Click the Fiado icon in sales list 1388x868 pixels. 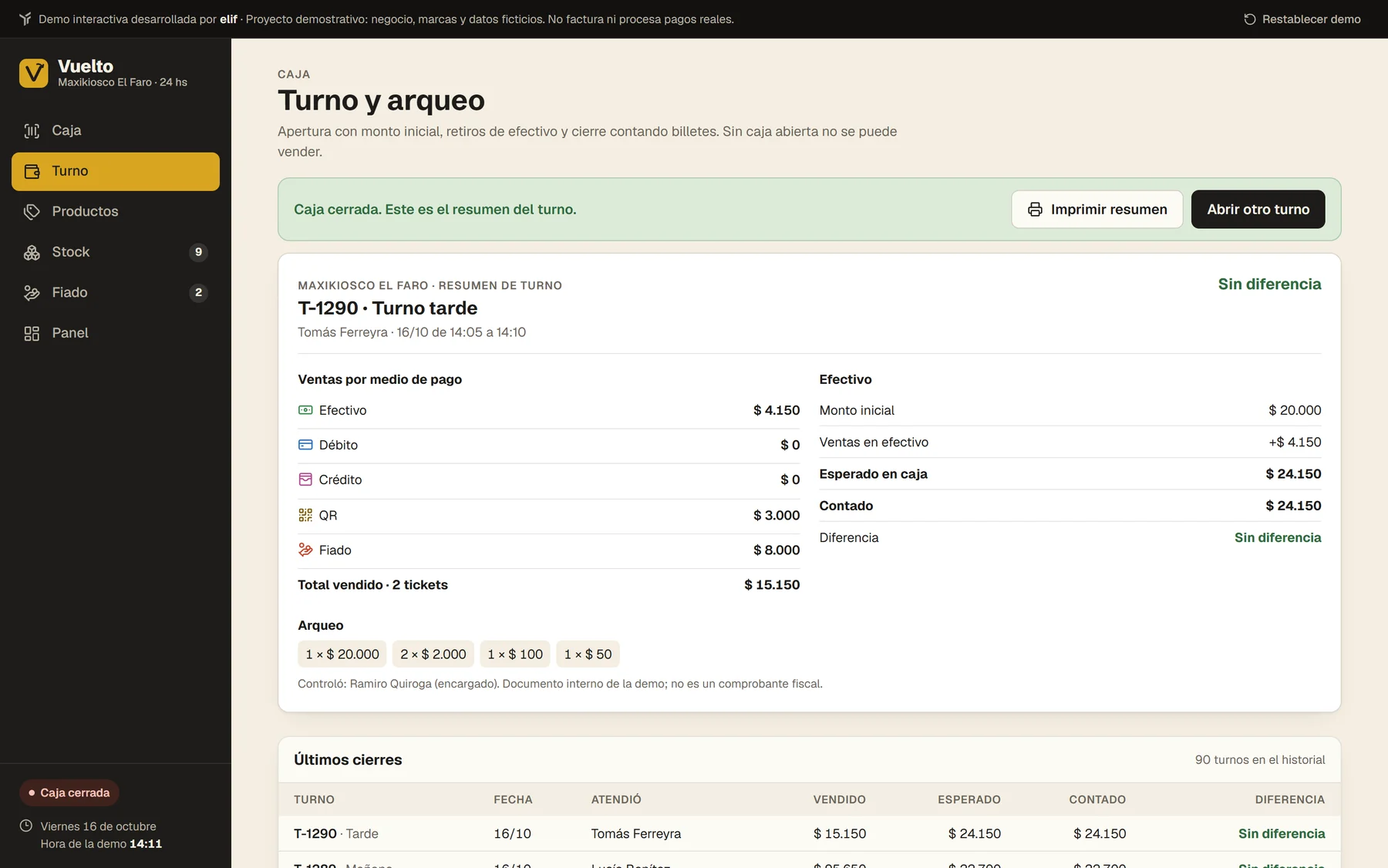pos(305,550)
